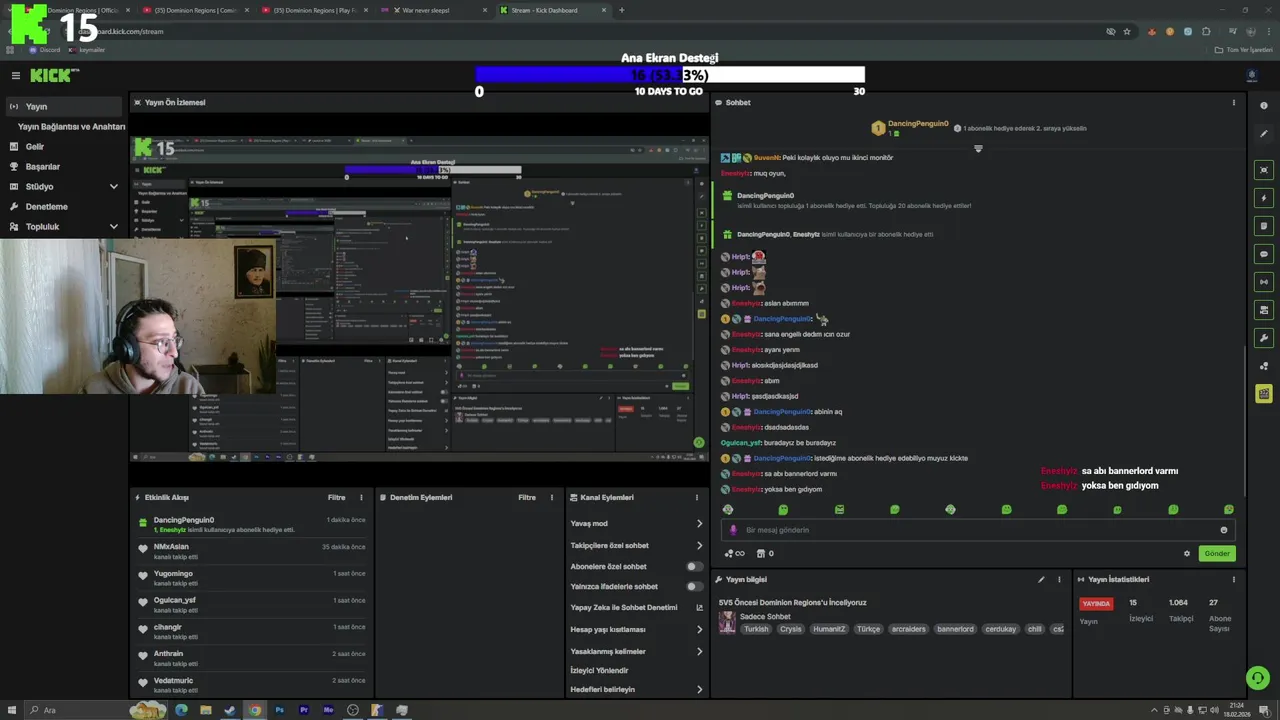Open Yayın İstatistikleri three-dot menu
The image size is (1280, 720).
pyautogui.click(x=1233, y=579)
